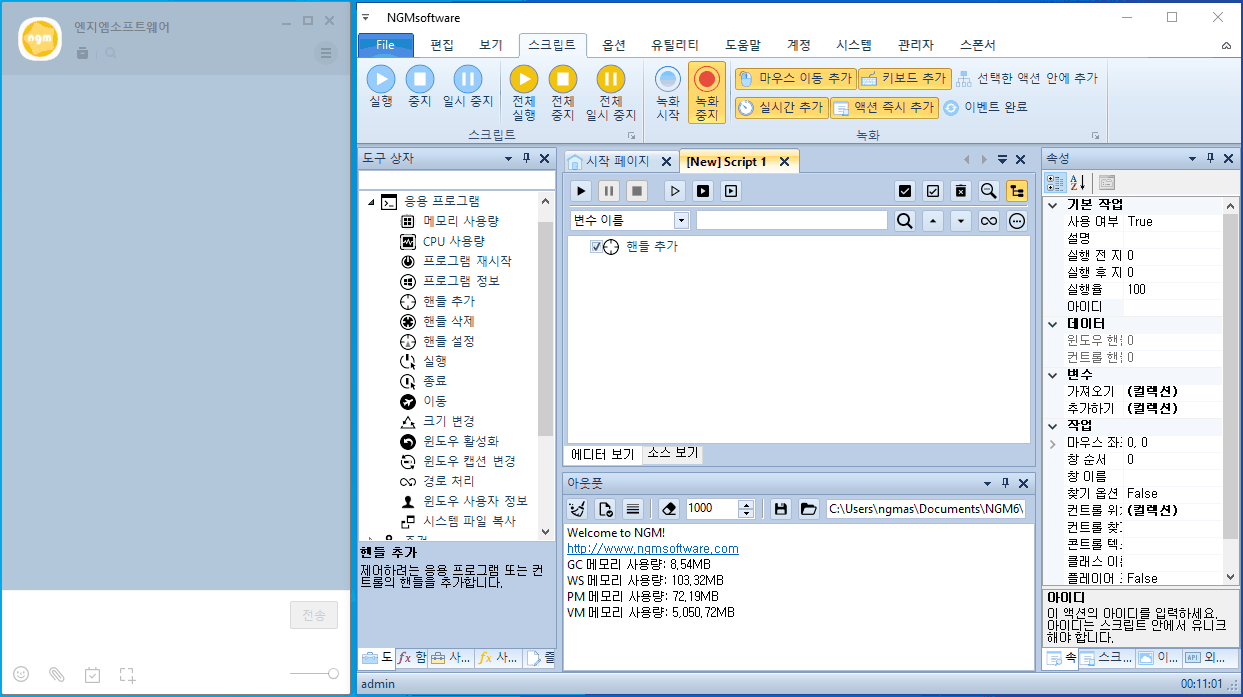Clear output with the broom icon
Image resolution: width=1243 pixels, height=697 pixels.
(x=577, y=508)
